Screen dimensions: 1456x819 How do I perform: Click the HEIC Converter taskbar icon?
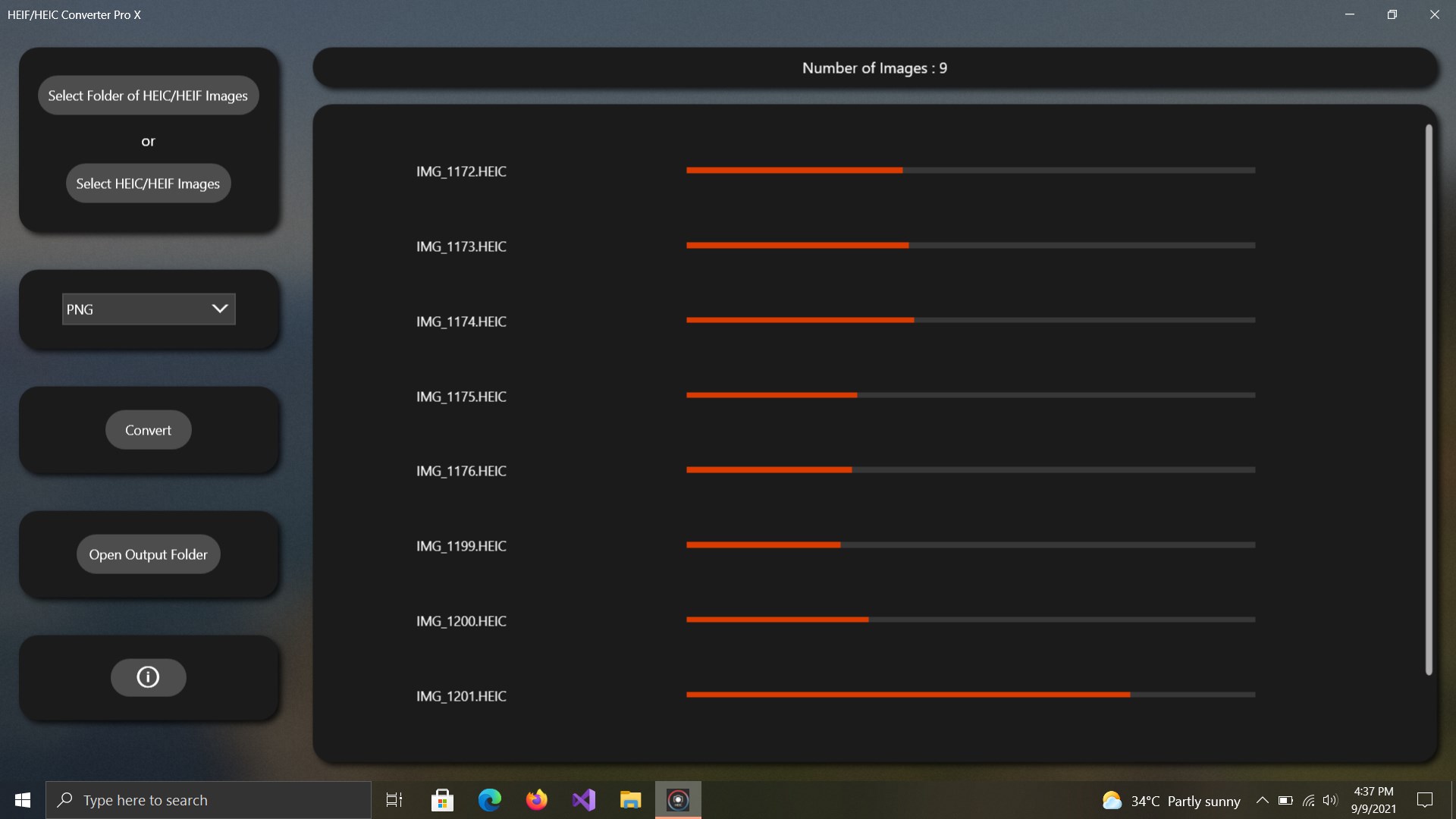(x=678, y=800)
